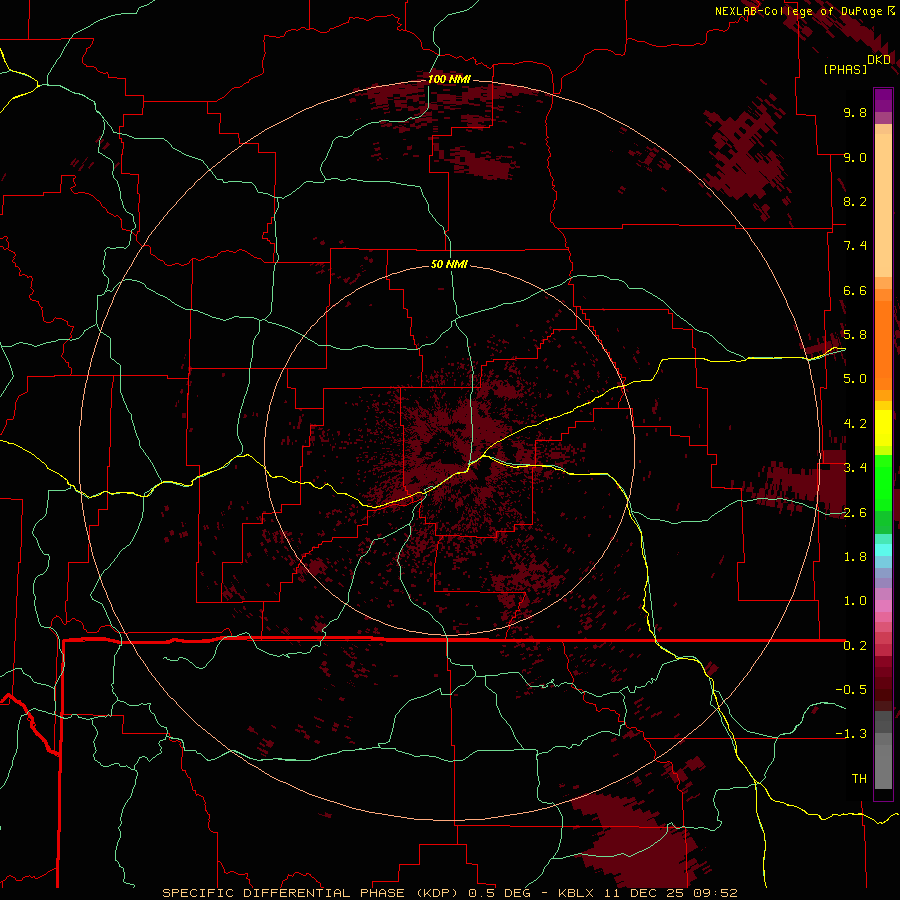Click the 5.8 scale value
The height and width of the screenshot is (900, 900).
pyautogui.click(x=855, y=335)
